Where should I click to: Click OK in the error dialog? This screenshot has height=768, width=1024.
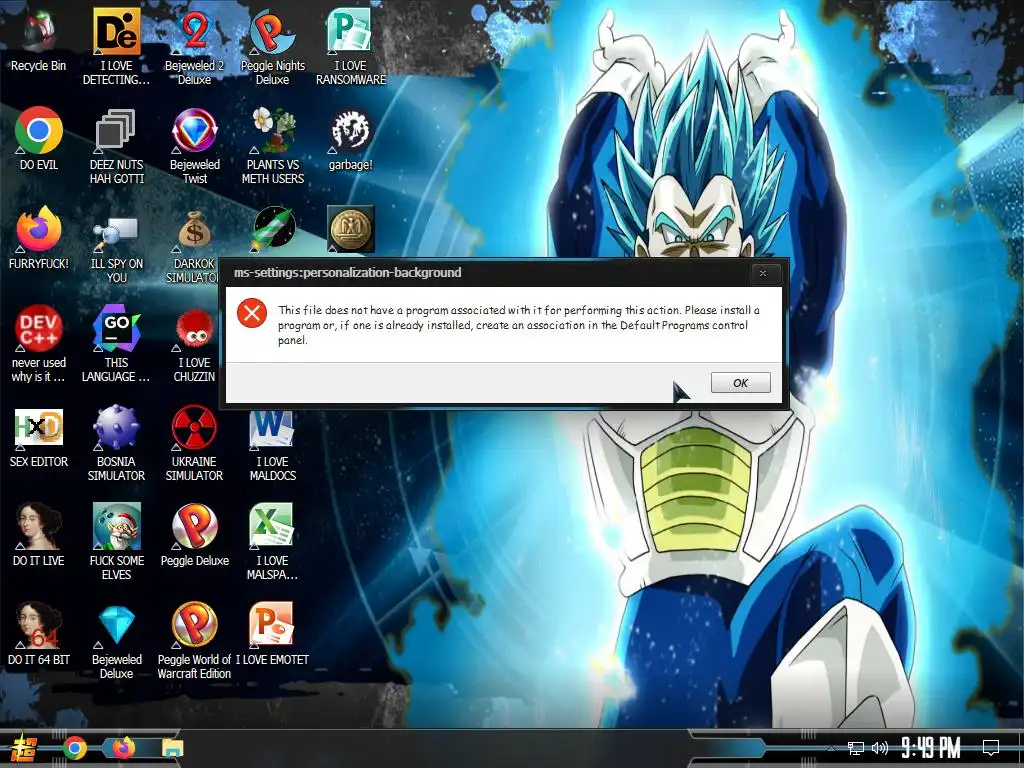point(741,383)
